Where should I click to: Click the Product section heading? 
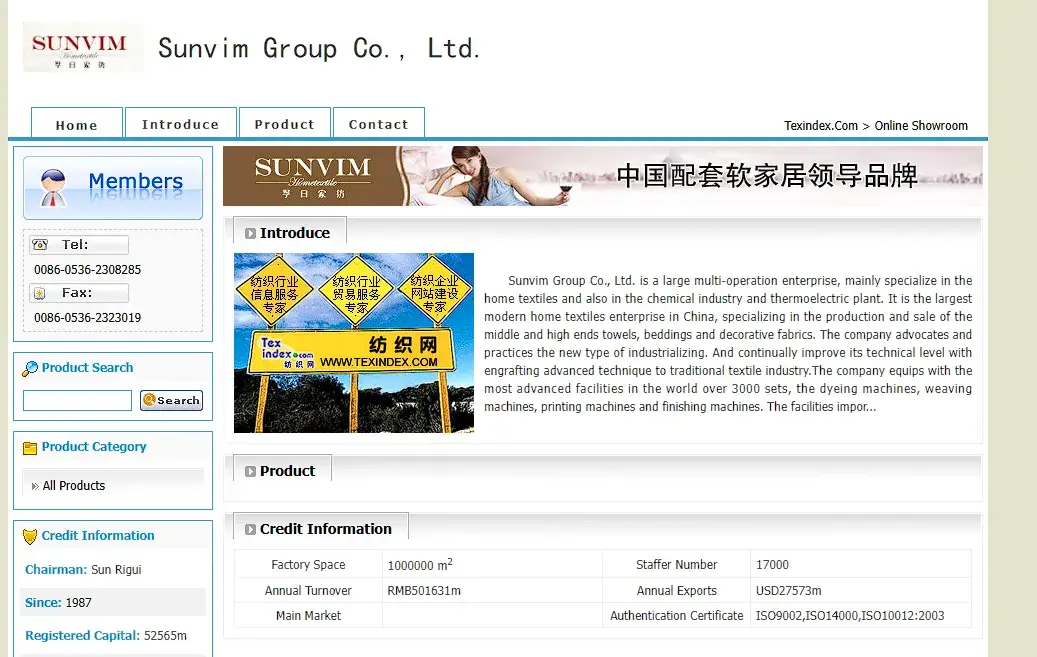pos(287,471)
